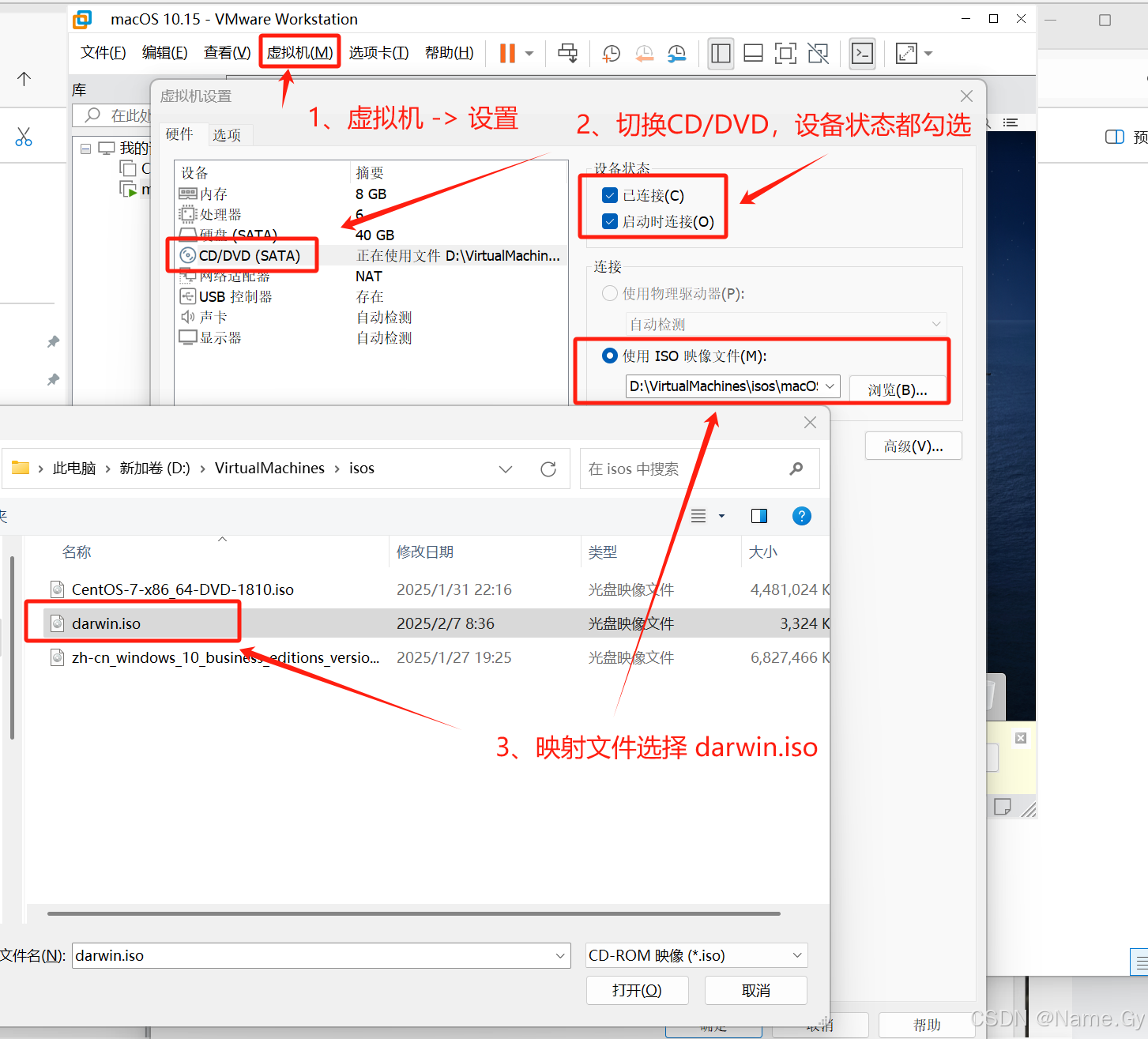Close the 虚拟机设置 dialog
Screen dimensions: 1148x1039
coord(966,96)
